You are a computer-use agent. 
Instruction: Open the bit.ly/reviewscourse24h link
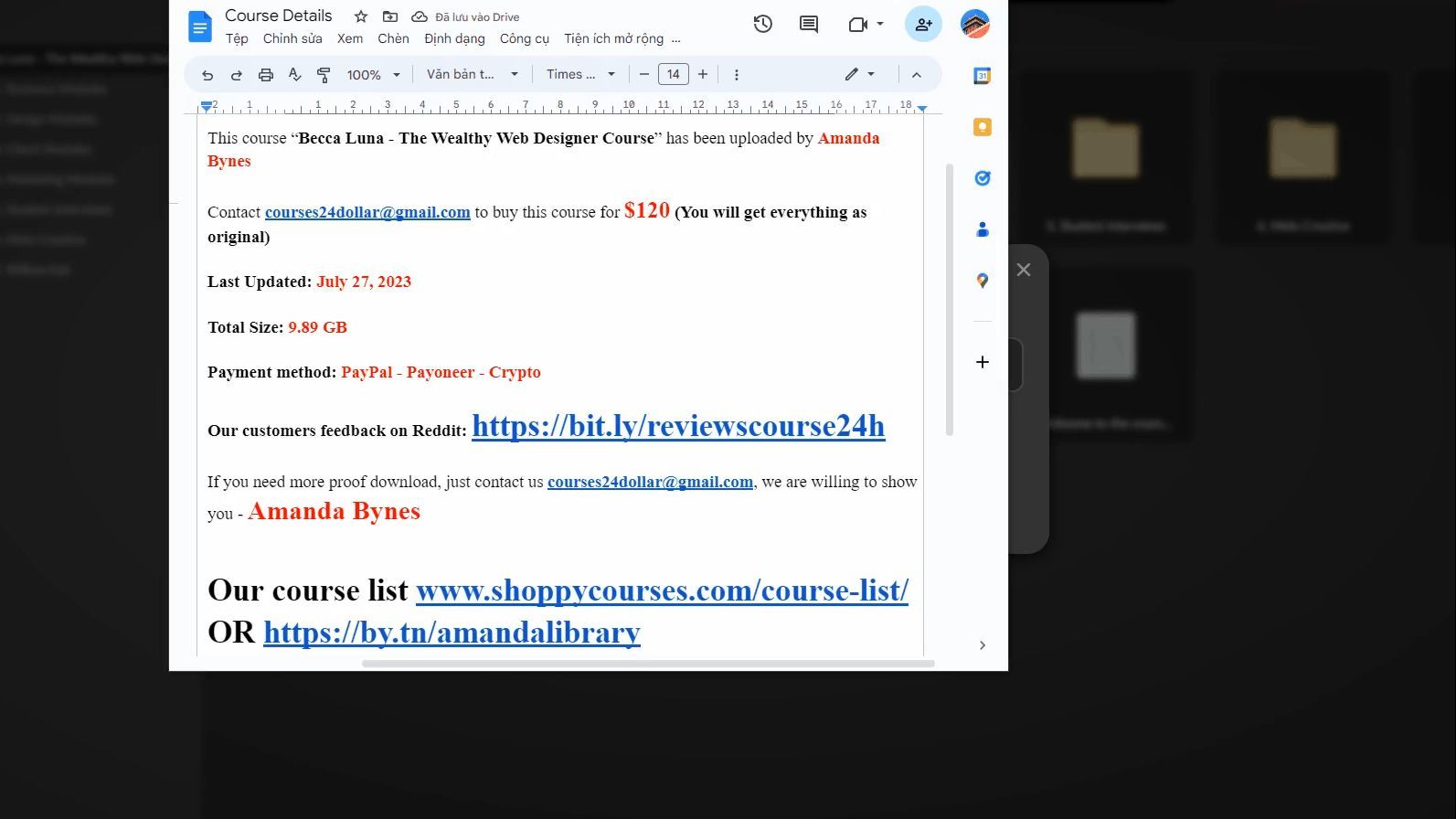click(678, 426)
